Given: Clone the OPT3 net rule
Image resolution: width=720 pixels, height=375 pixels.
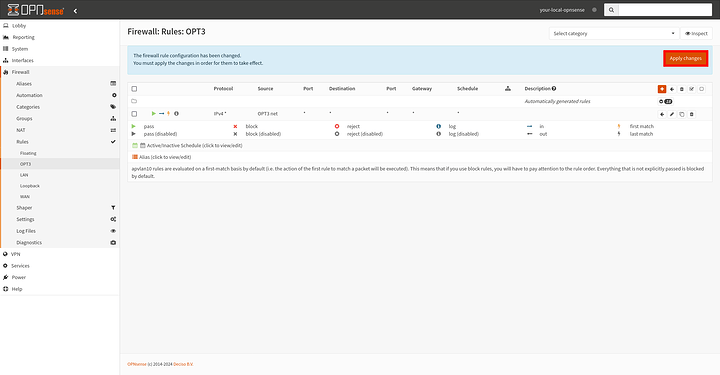Looking at the screenshot, I should (x=682, y=114).
